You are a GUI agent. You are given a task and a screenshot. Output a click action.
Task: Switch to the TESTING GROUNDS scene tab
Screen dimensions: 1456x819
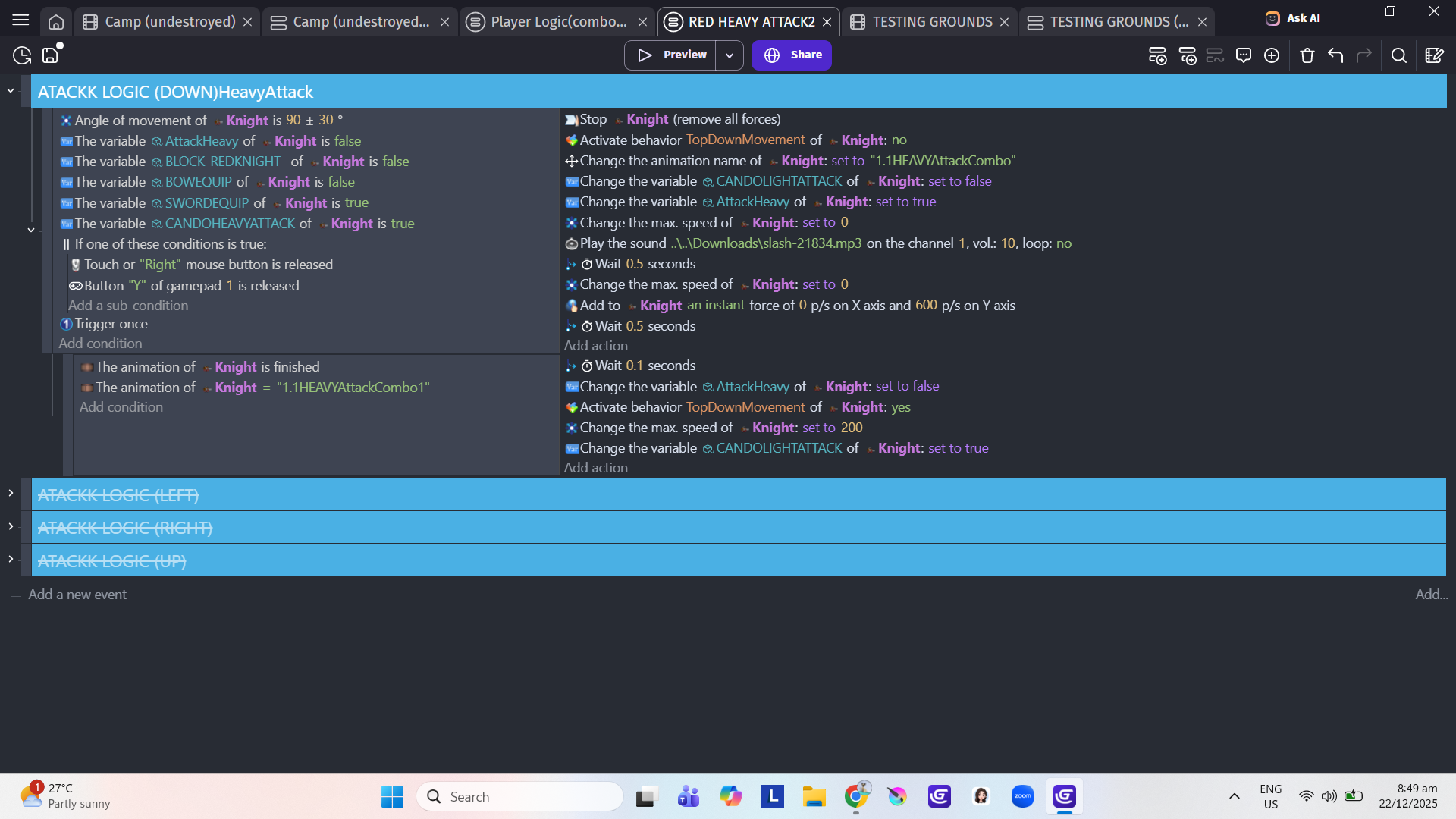(x=931, y=22)
